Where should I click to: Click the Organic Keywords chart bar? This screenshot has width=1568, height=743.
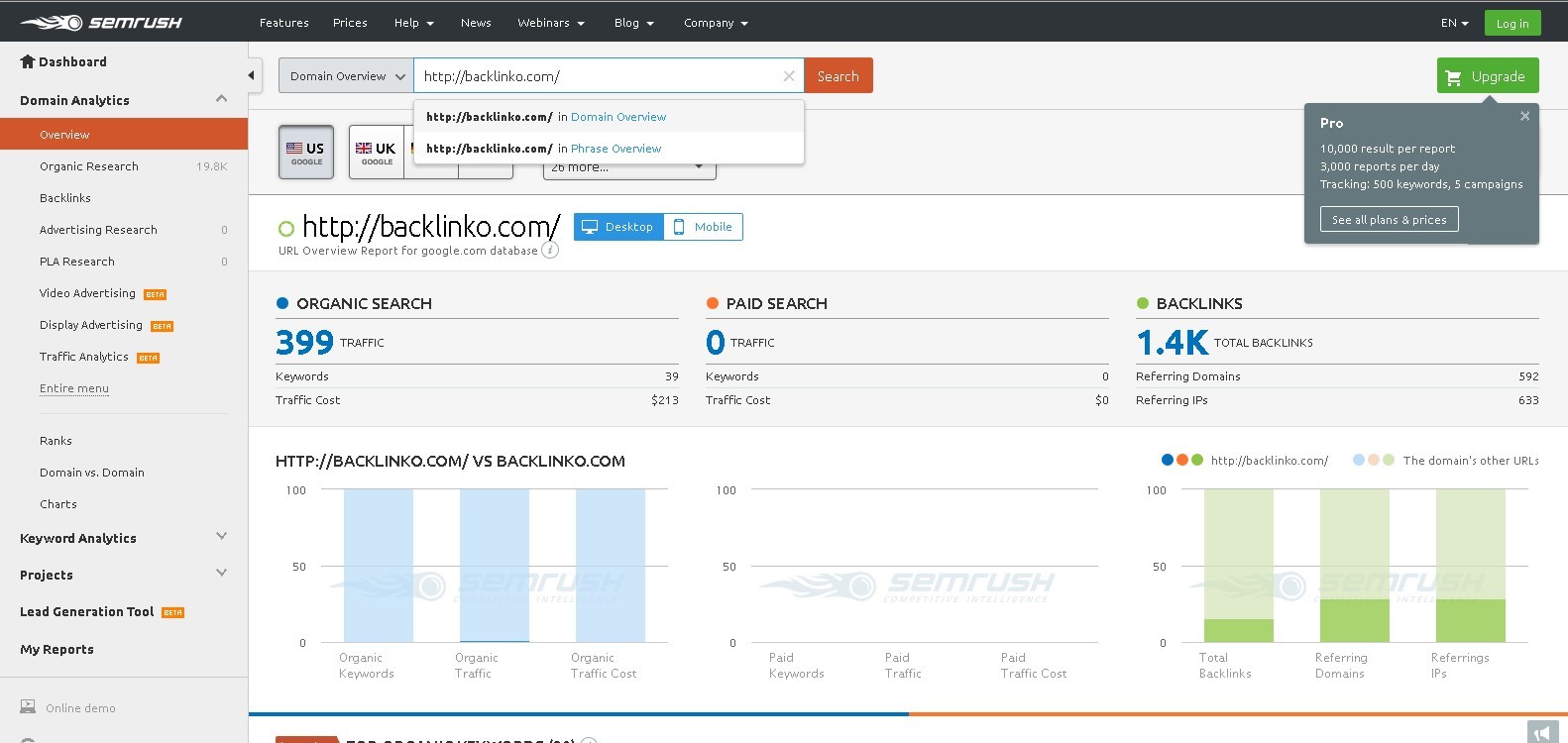pyautogui.click(x=379, y=566)
